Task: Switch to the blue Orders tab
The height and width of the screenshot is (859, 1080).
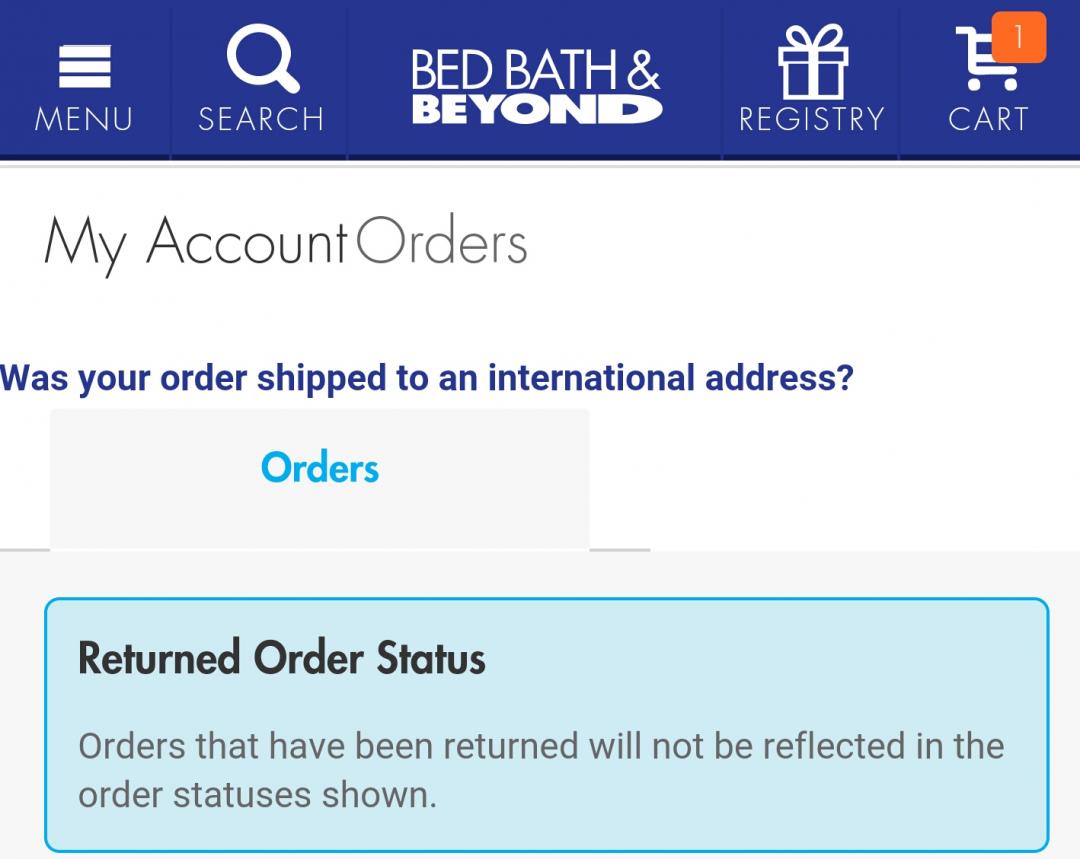Action: click(x=320, y=468)
